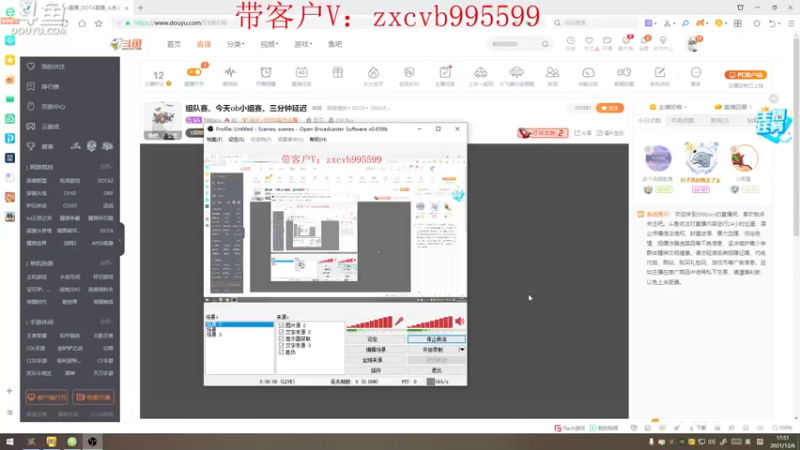This screenshot has width=800, height=450.
Task: Select DOTA2 category in sidebar
Action: click(x=105, y=181)
